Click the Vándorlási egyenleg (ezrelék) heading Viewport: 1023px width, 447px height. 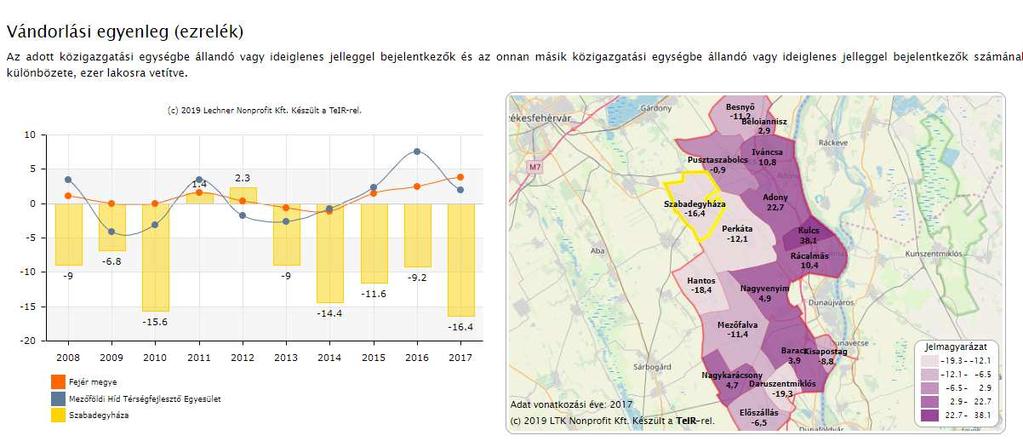tap(125, 31)
